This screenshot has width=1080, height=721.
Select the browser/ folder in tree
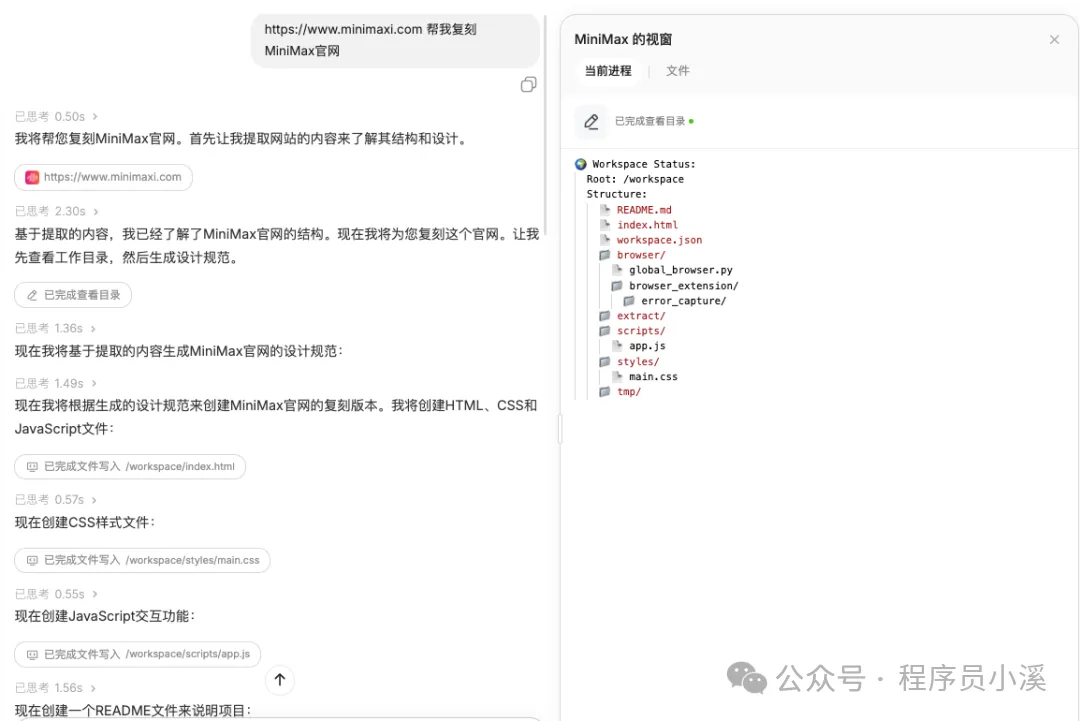(x=641, y=255)
